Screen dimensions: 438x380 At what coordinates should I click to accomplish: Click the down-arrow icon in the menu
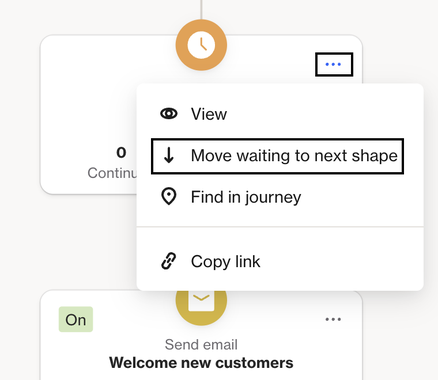(x=169, y=155)
